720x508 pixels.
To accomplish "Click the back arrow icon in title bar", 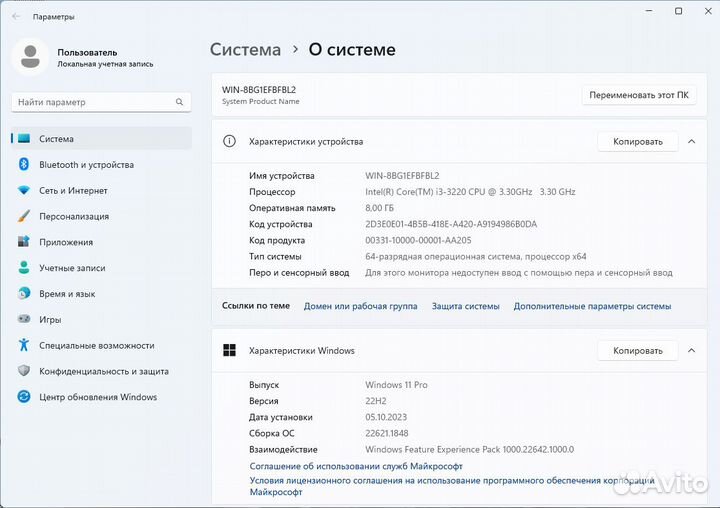I will [x=17, y=17].
